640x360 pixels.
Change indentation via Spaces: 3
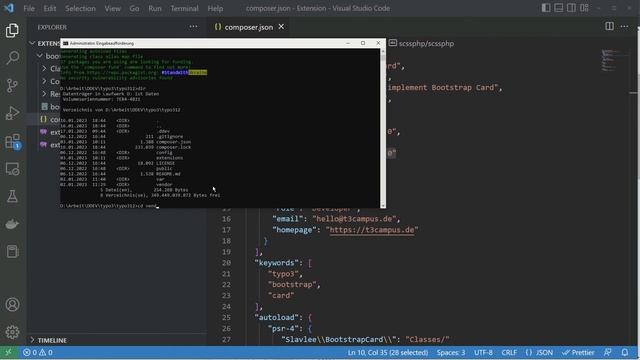[x=451, y=352]
